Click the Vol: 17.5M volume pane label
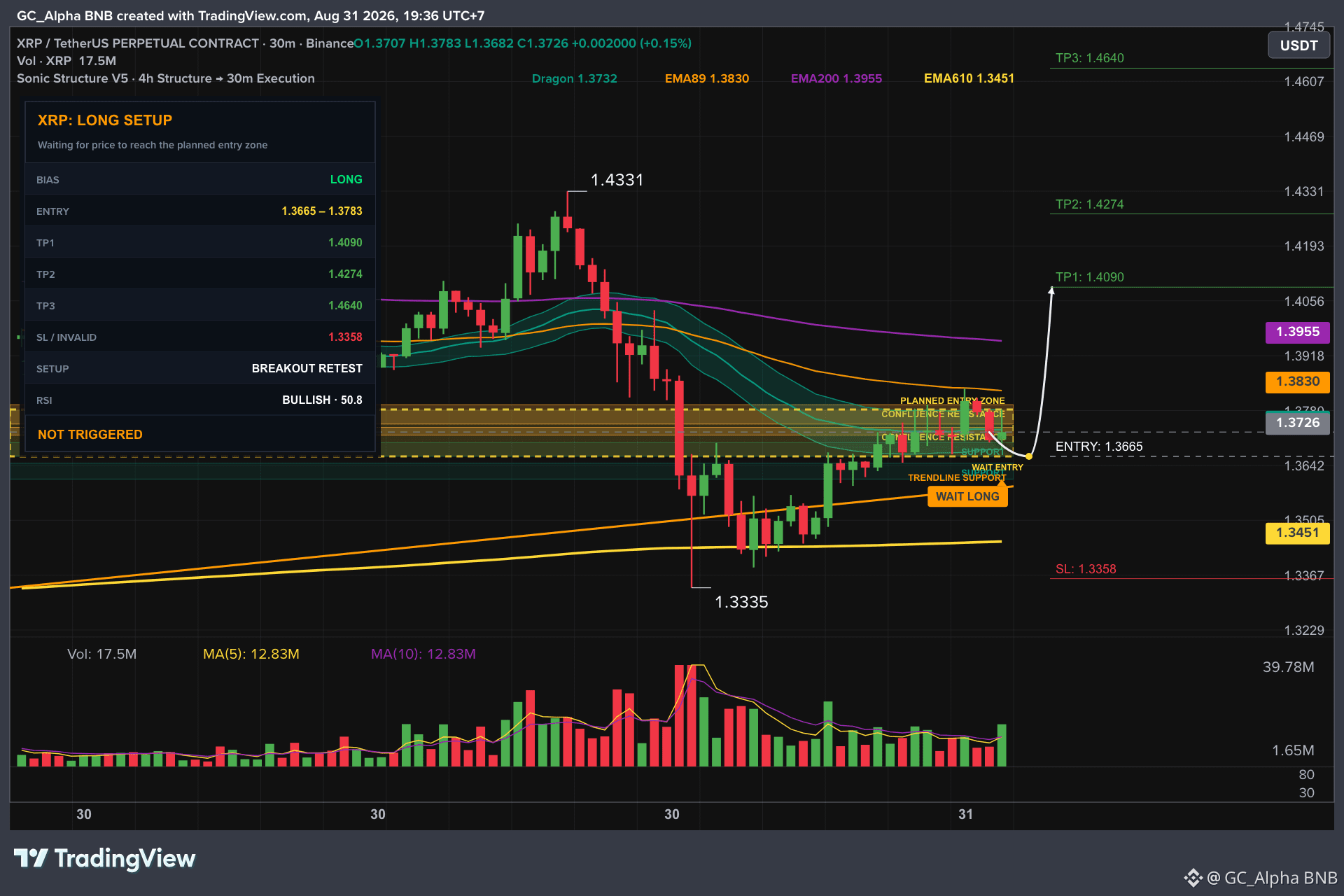This screenshot has height=896, width=1344. tap(101, 654)
